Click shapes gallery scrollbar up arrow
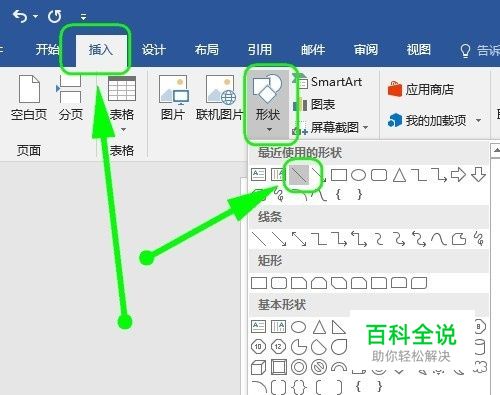 [x=496, y=150]
